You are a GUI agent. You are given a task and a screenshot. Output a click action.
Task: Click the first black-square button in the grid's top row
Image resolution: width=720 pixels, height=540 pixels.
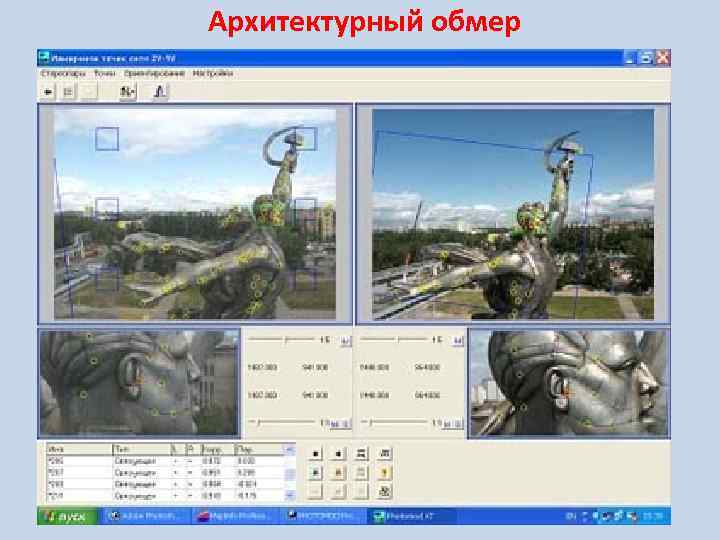point(315,454)
